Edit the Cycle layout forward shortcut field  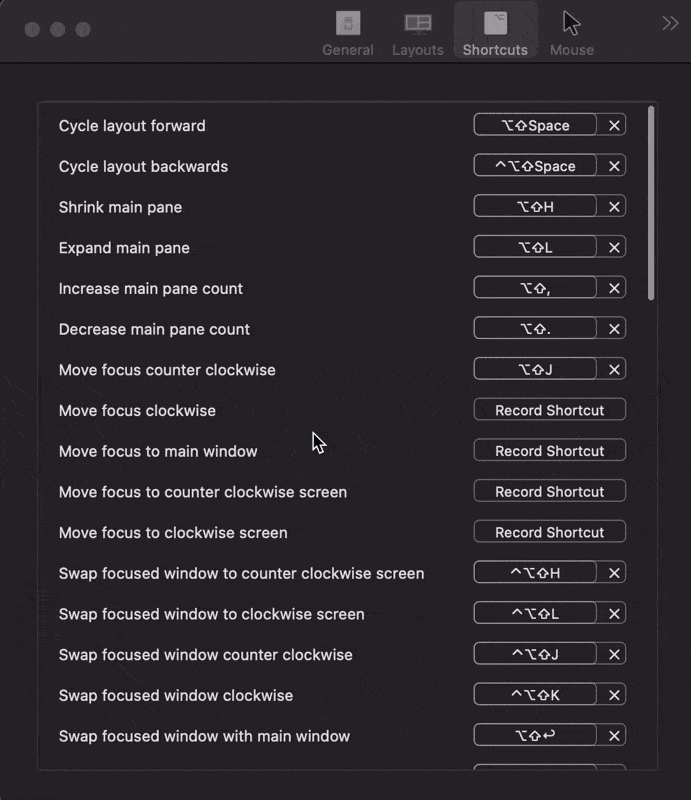(x=536, y=125)
